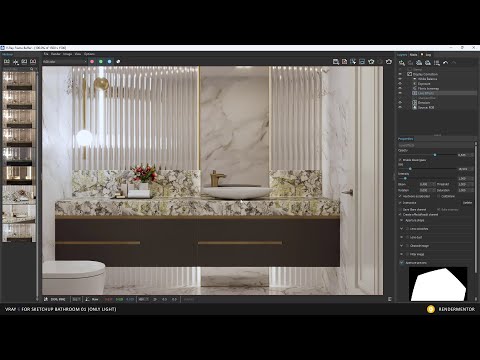Image resolution: width=480 pixels, height=360 pixels.
Task: Click the blue channel circle button
Action: (x=109, y=62)
